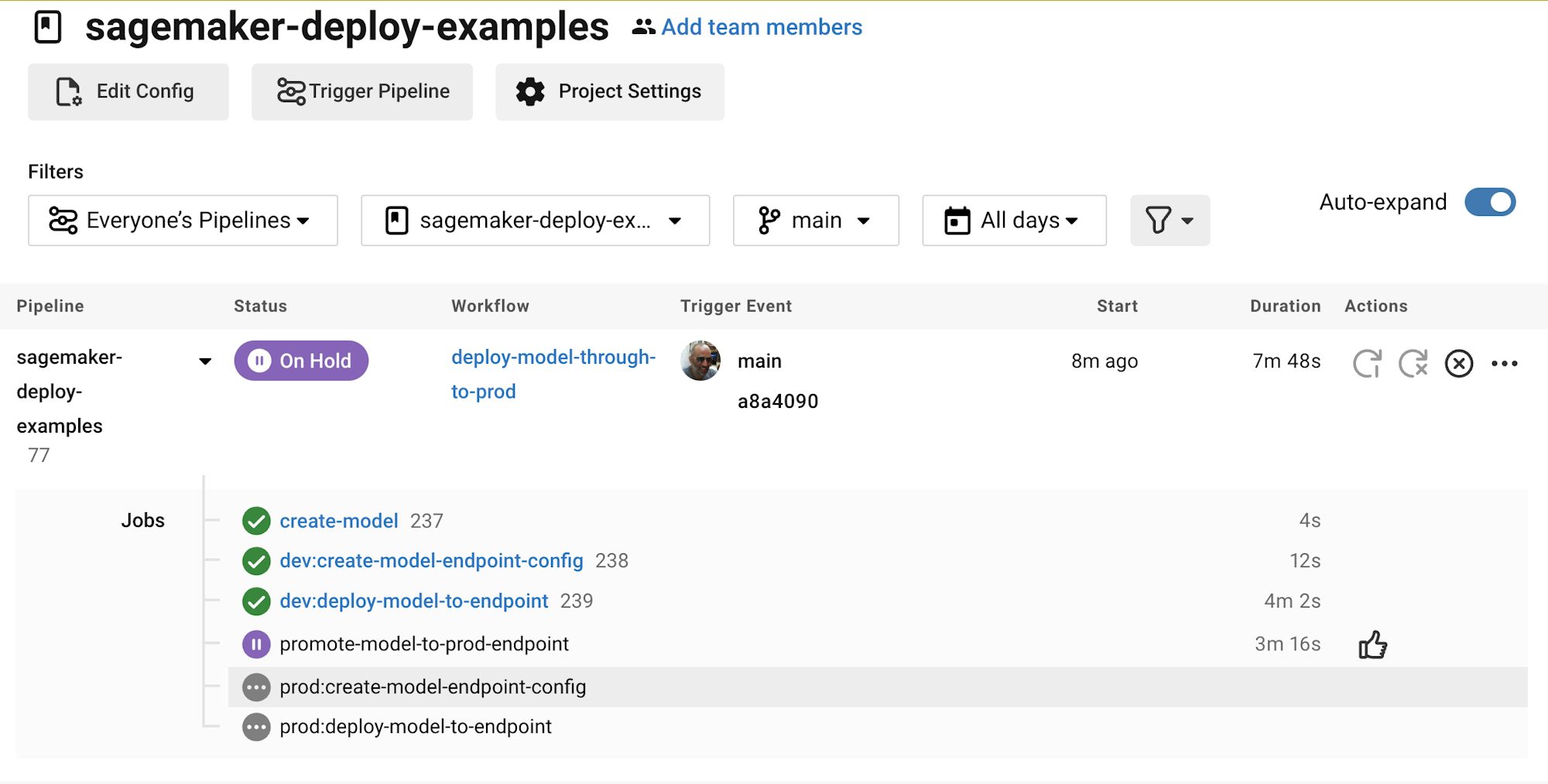This screenshot has width=1548, height=784.
Task: Open the three-dot more actions menu
Action: pos(1504,363)
